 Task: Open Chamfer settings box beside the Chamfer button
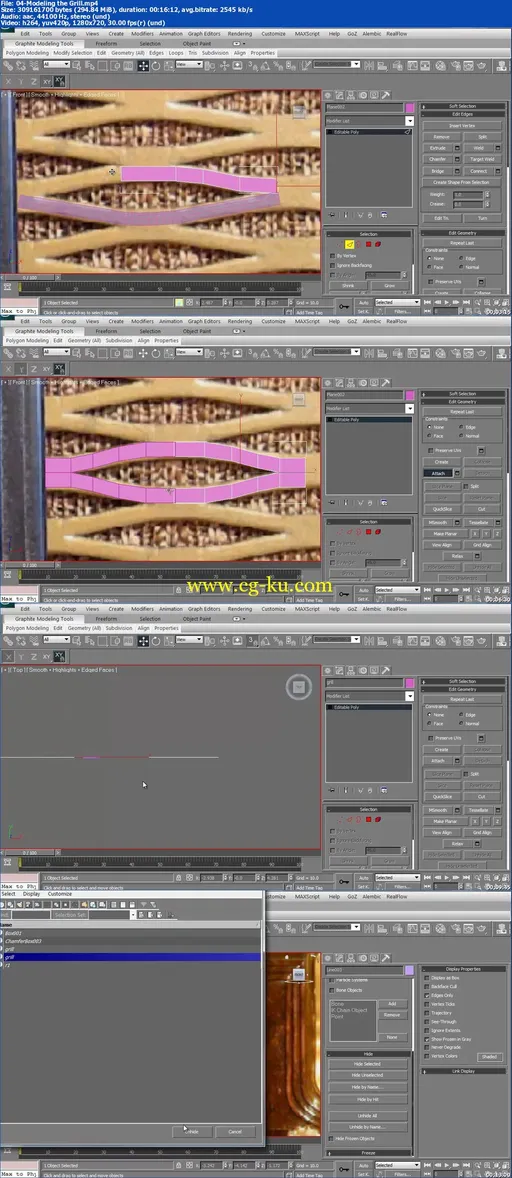(x=456, y=159)
